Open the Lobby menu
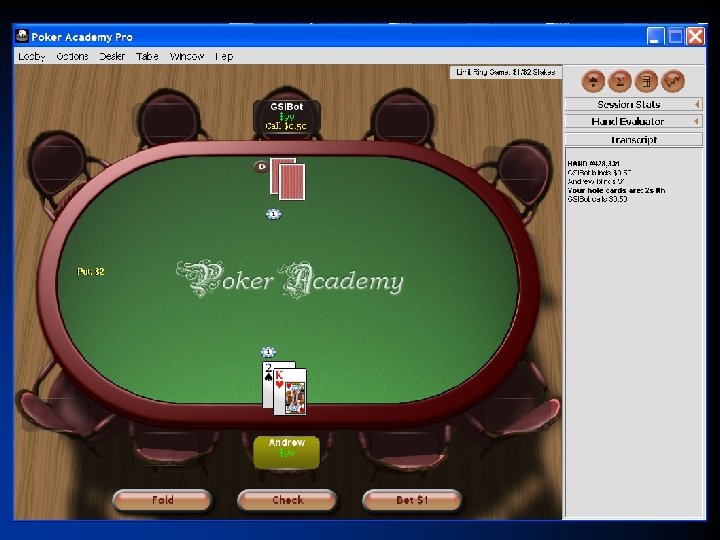The height and width of the screenshot is (540, 720). pyautogui.click(x=32, y=56)
